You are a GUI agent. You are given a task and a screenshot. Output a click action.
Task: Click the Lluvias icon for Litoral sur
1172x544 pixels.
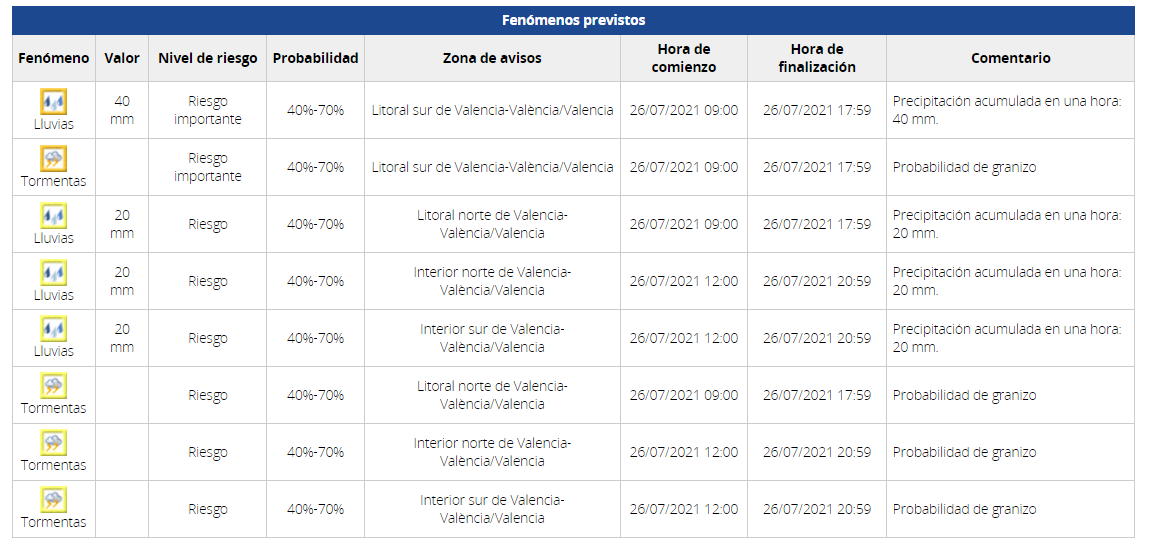(53, 101)
